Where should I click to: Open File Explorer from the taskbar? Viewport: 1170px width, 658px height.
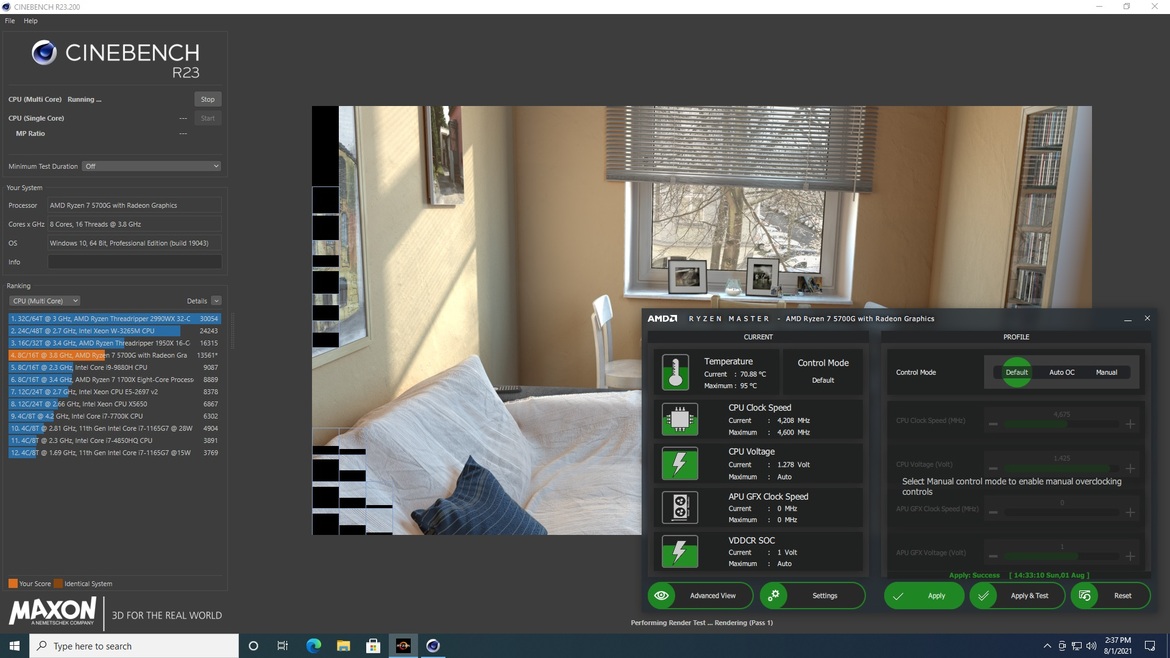343,646
